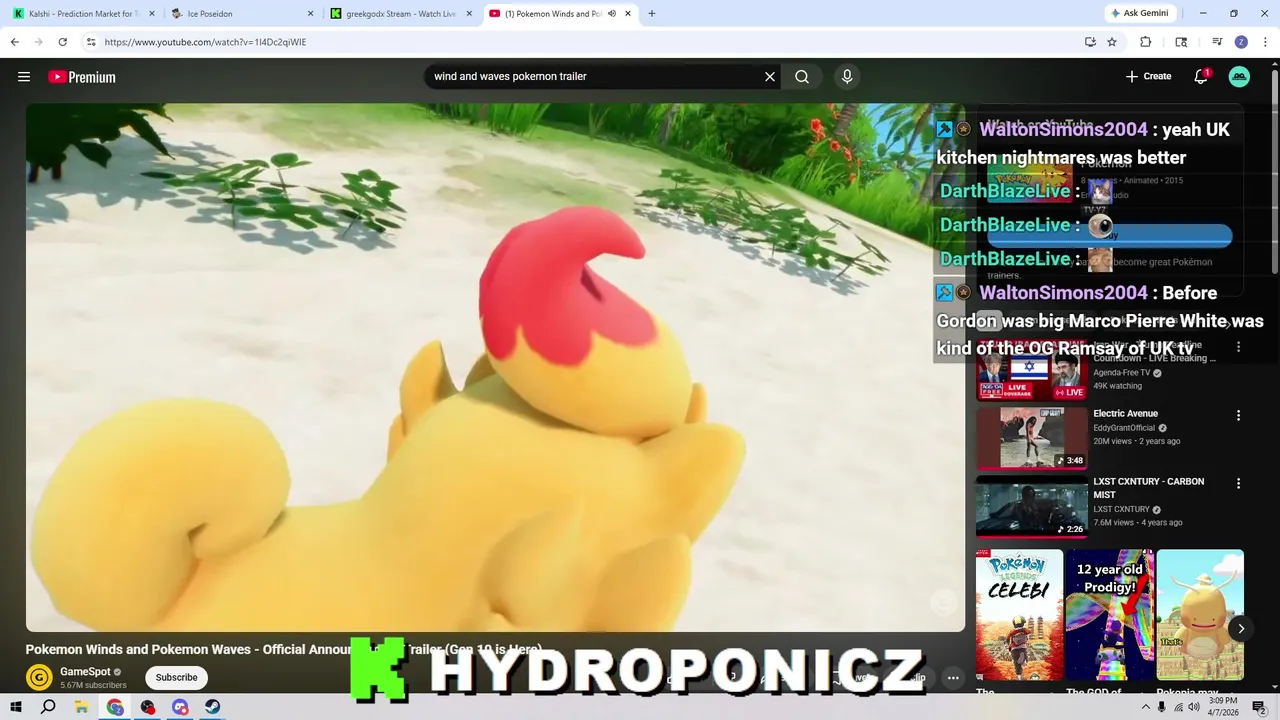Click the magnifier search button
1280x720 pixels.
802,77
